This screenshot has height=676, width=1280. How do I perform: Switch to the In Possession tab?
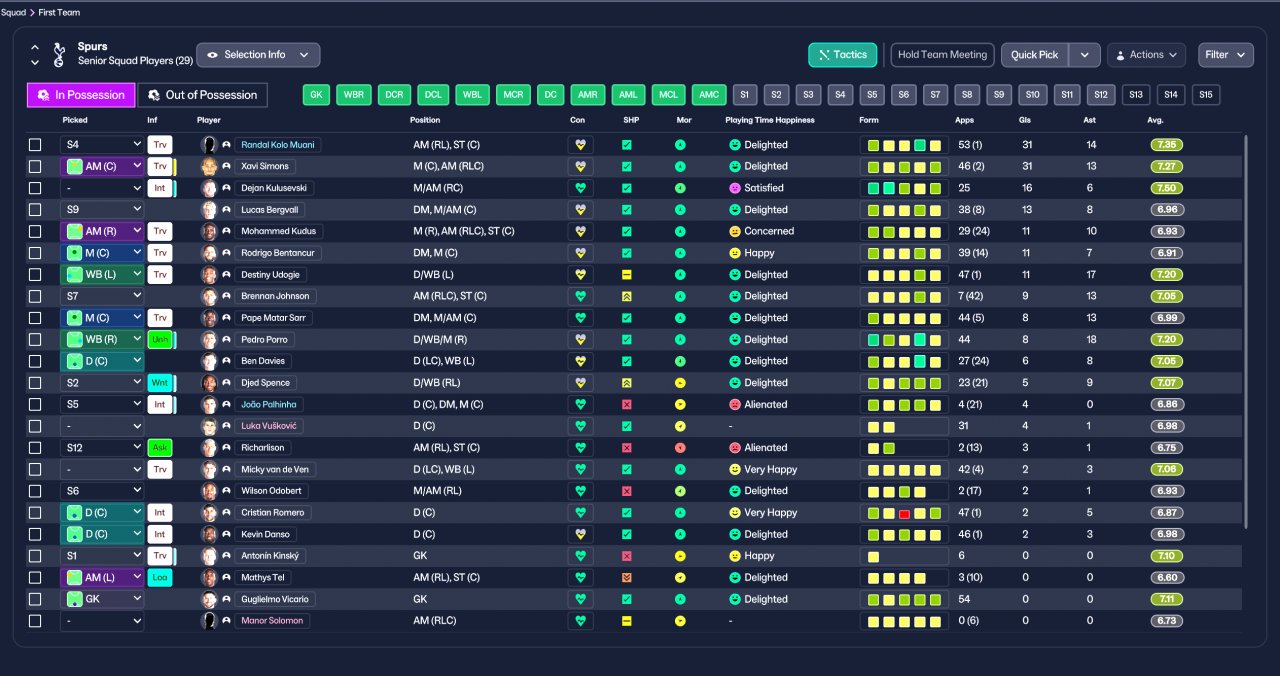pyautogui.click(x=81, y=95)
